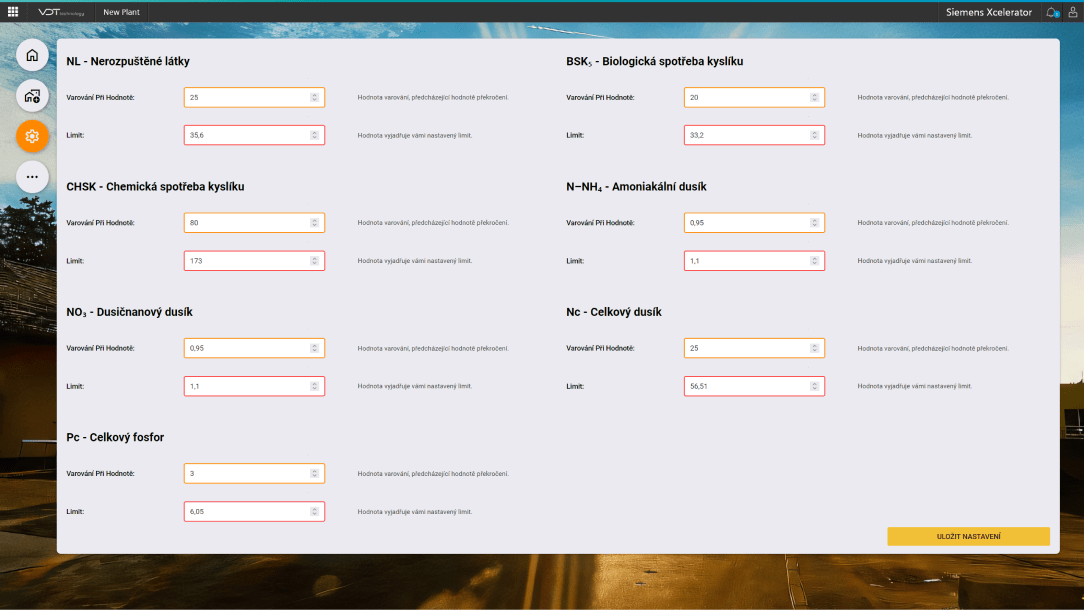This screenshot has height=610, width=1084.
Task: Go to the Home sidebar icon
Action: point(32,55)
